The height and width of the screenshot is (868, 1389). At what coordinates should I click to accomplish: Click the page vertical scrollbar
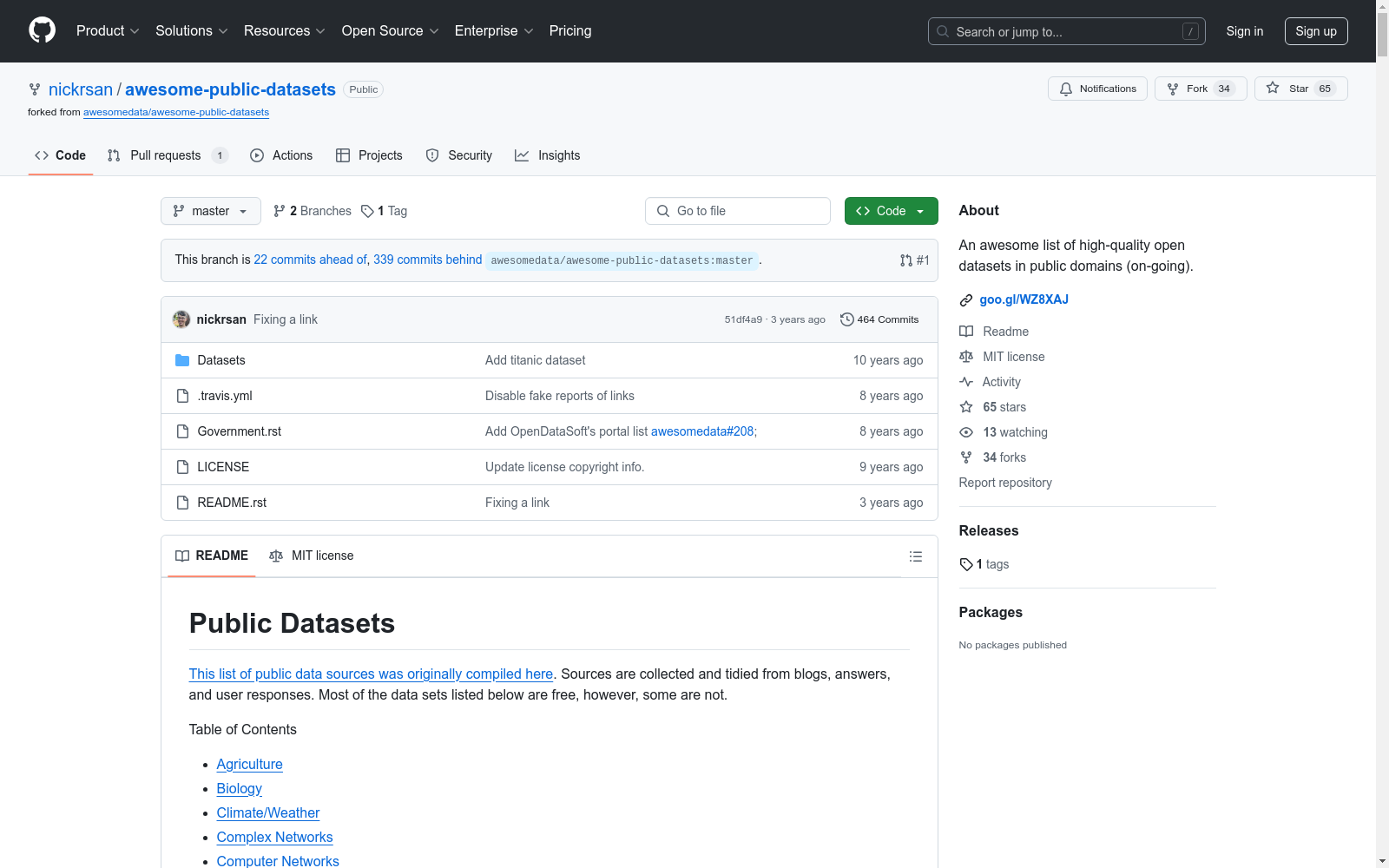click(1382, 434)
